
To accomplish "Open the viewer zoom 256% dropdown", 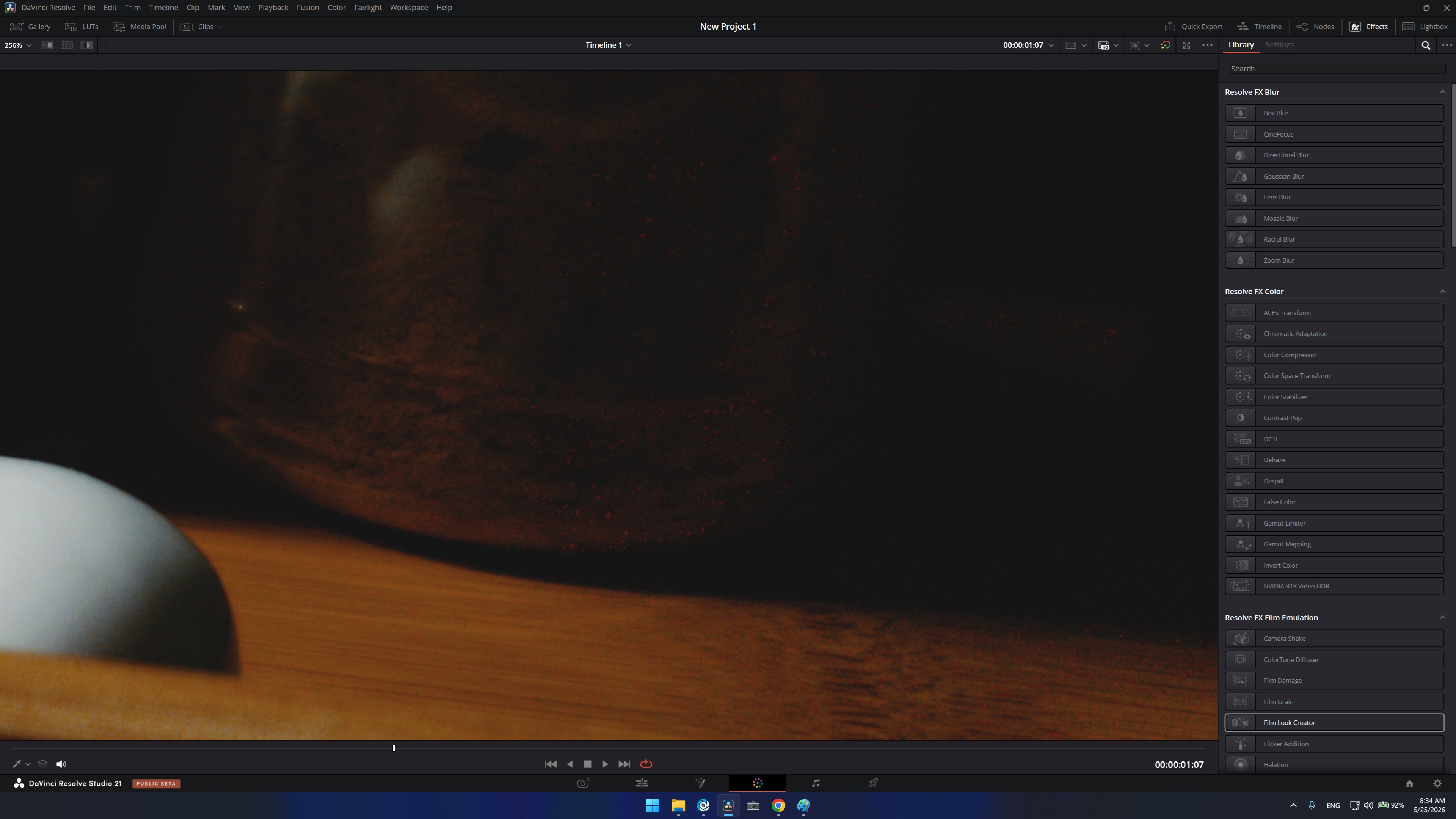I will tap(17, 45).
